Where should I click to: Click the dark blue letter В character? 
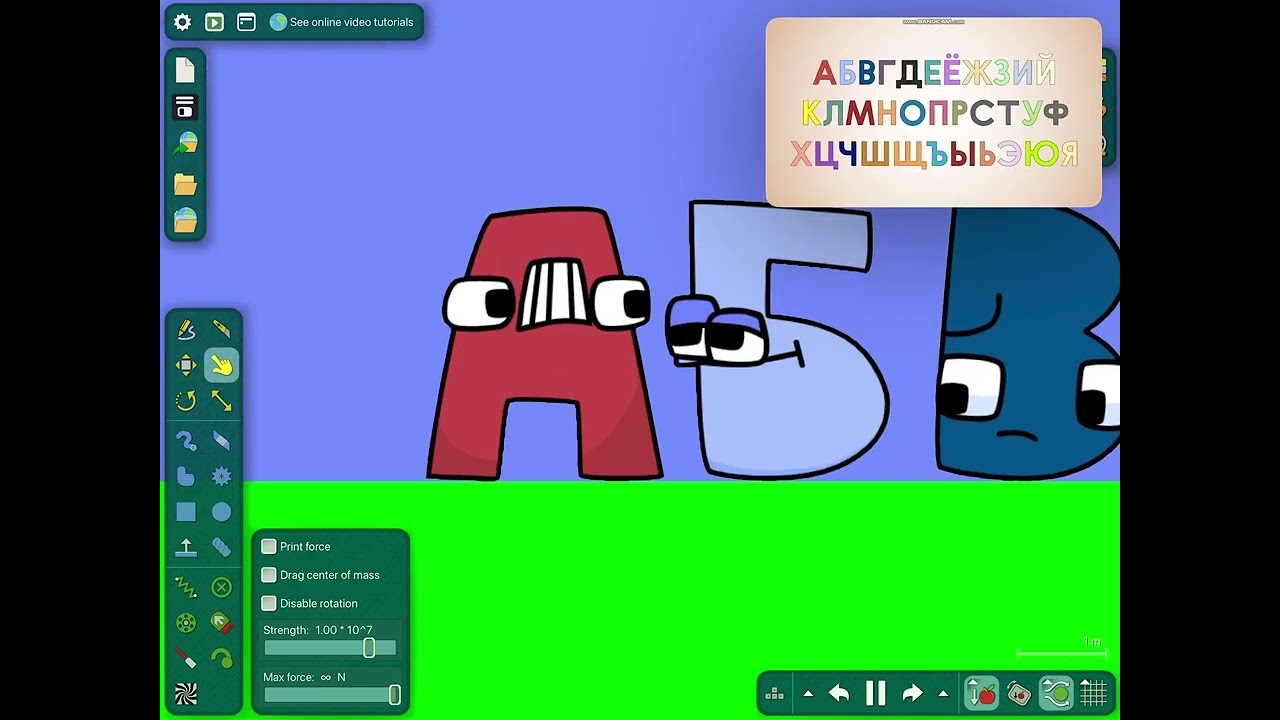(x=1027, y=345)
